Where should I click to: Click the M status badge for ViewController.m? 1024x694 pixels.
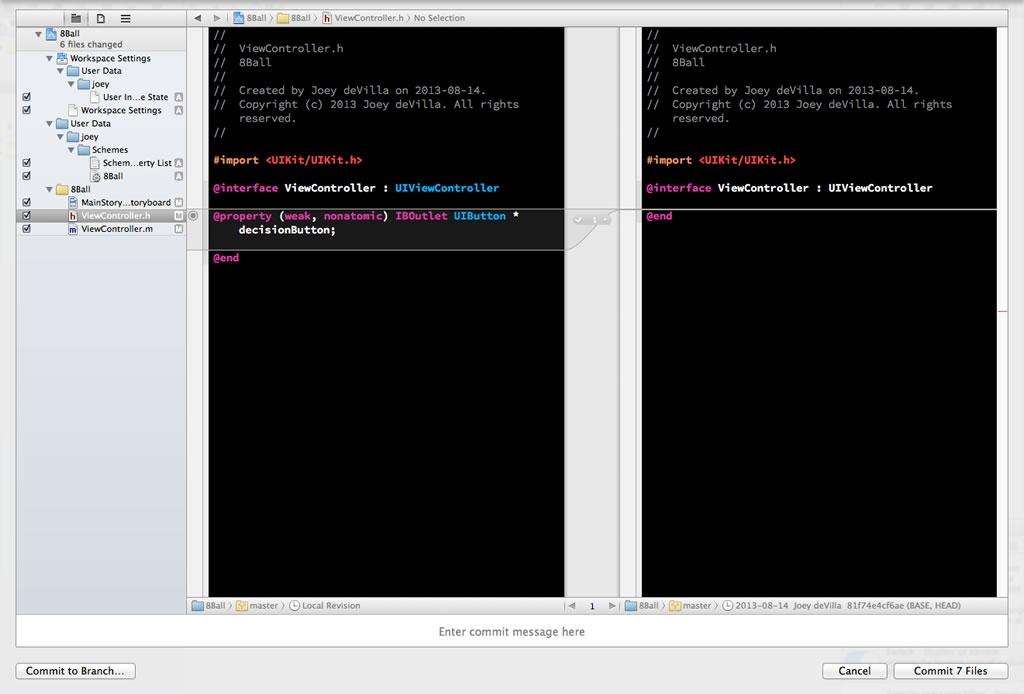tap(178, 229)
